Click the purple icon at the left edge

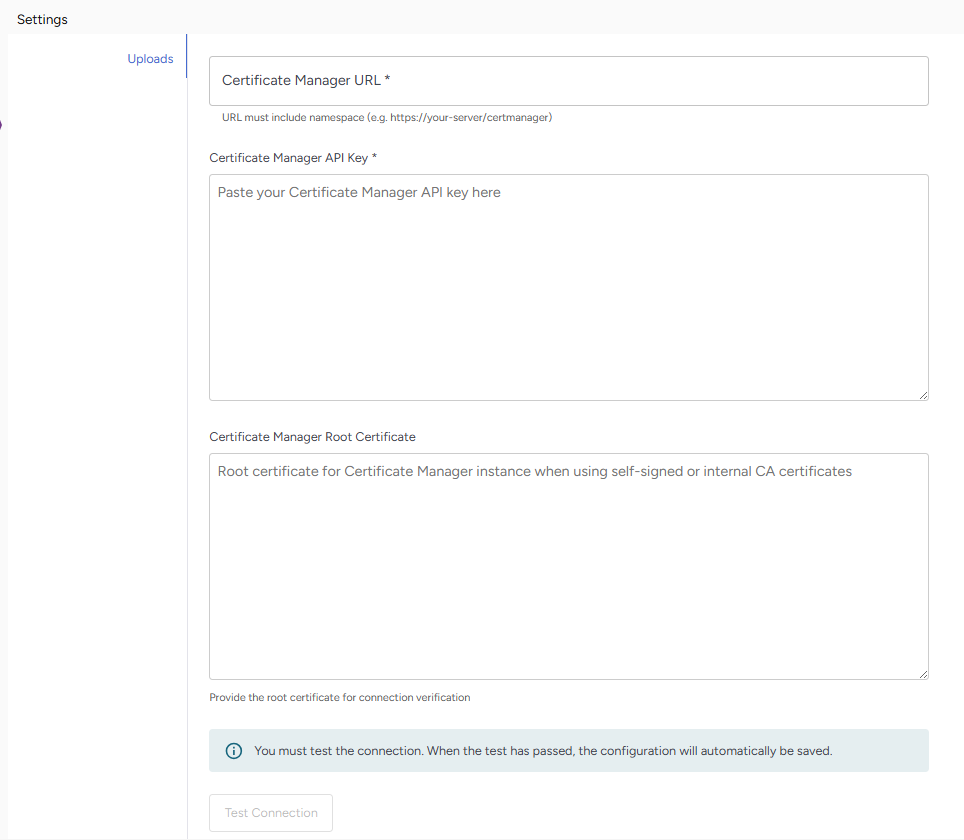pyautogui.click(x=1, y=125)
